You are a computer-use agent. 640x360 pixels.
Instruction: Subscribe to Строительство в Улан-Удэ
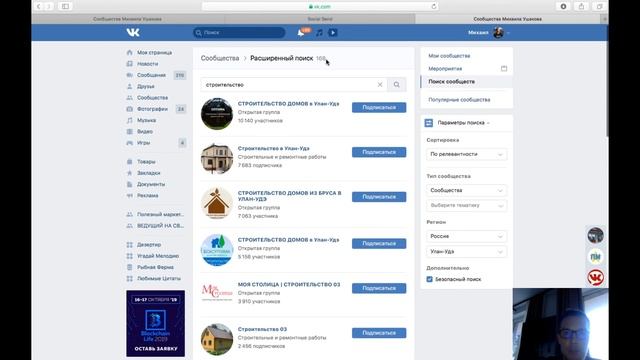[x=379, y=152]
